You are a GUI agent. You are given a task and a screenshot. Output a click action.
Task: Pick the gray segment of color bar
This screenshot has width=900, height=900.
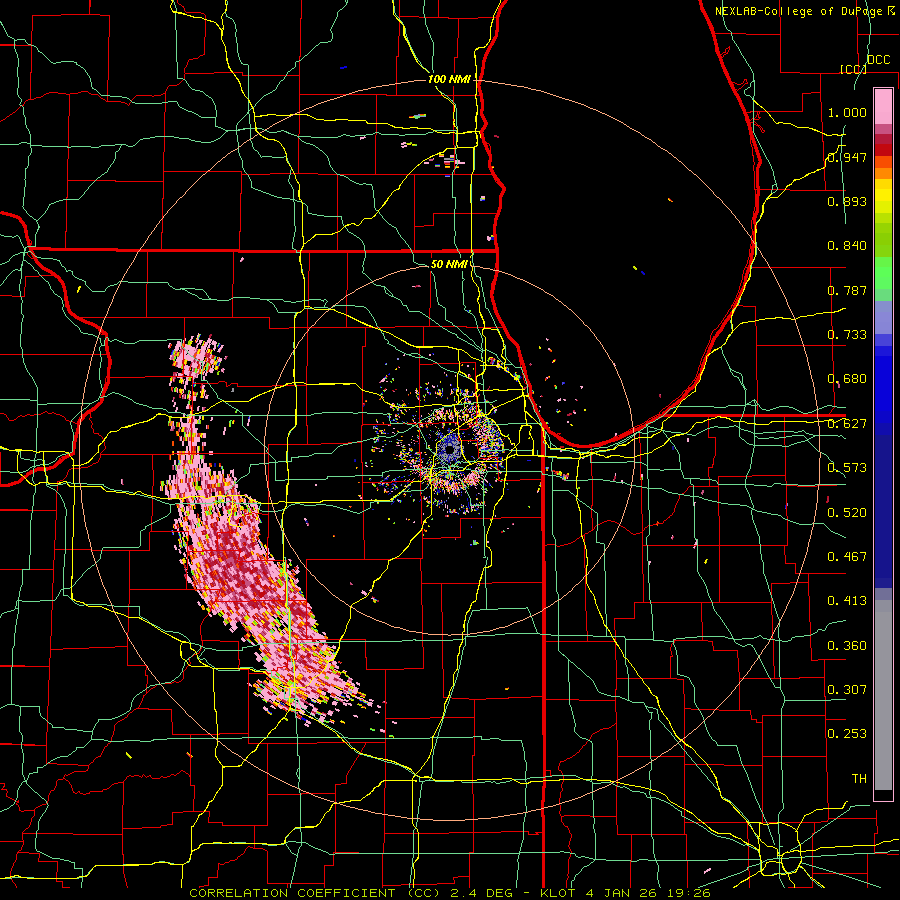coord(883,695)
